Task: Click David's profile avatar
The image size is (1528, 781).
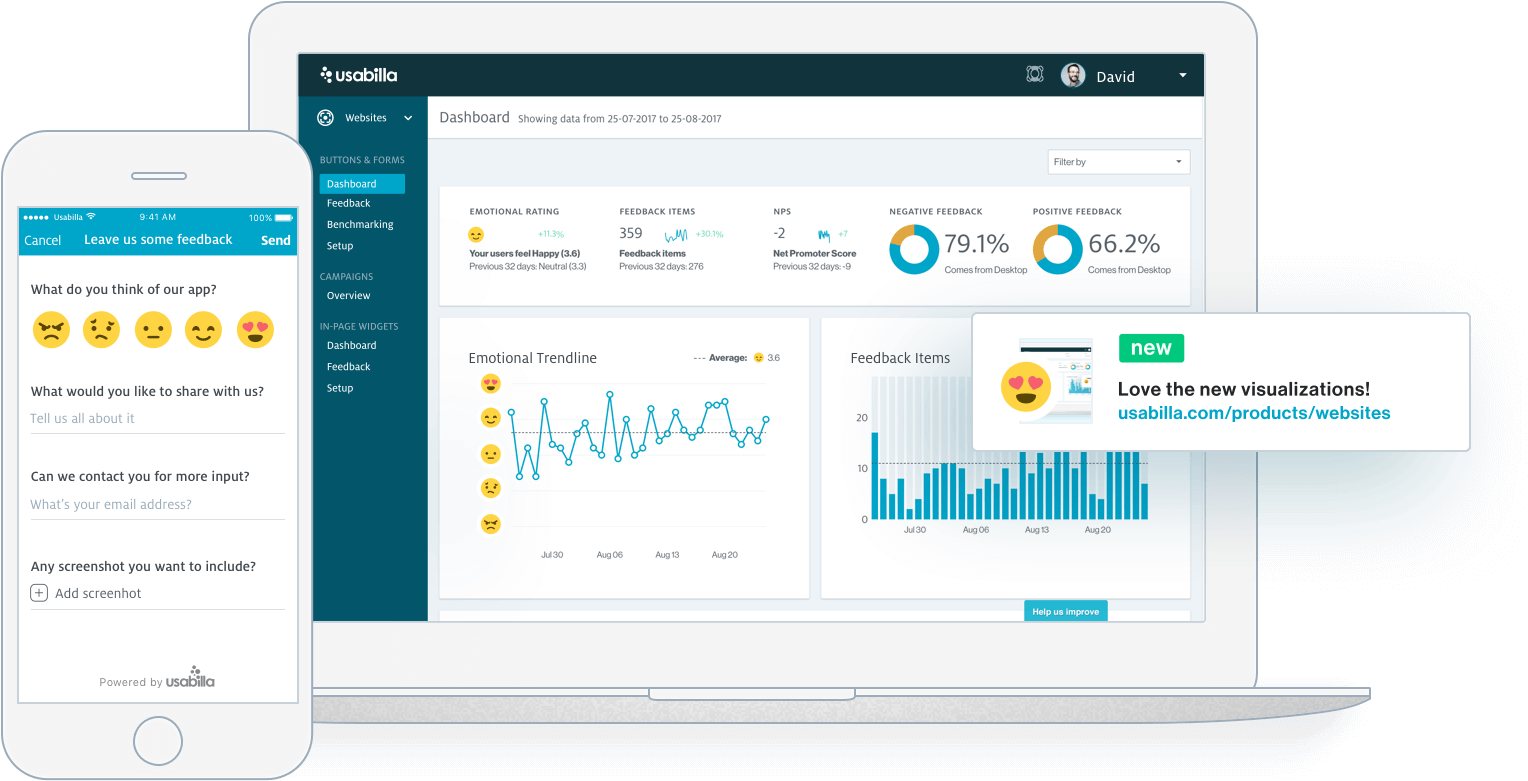Action: coord(1072,74)
